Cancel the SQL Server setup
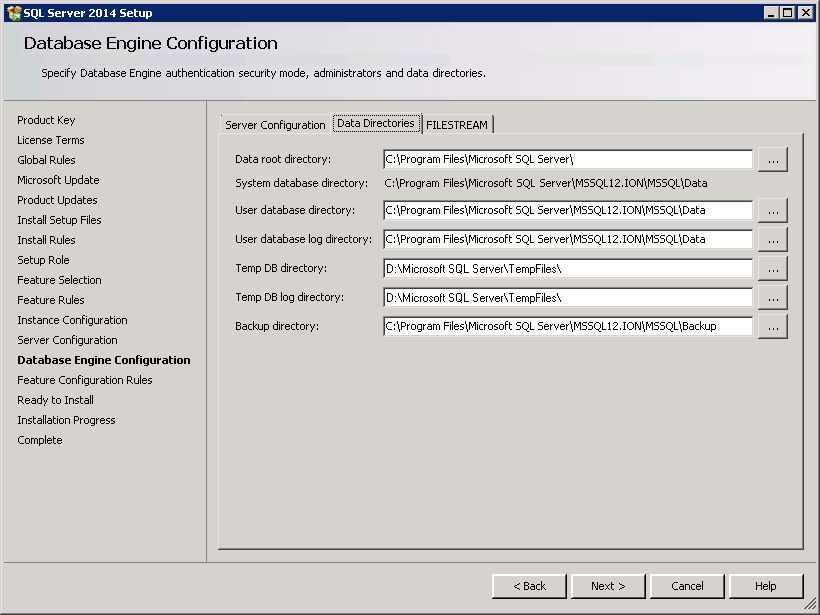Viewport: 820px width, 615px height. (x=687, y=586)
